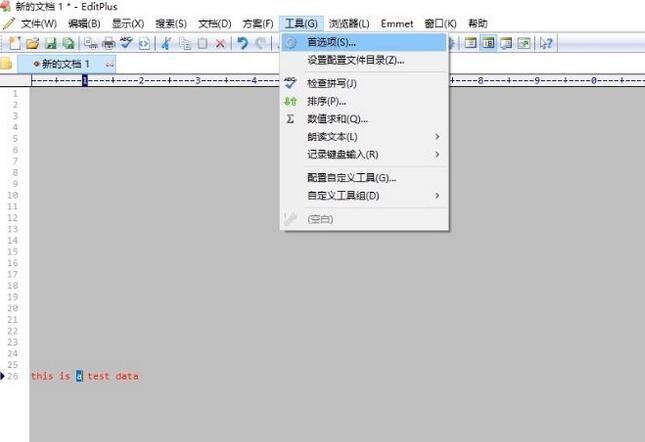The image size is (645, 442).
Task: Expand the 朗读文本(L) submenu arrow
Action: [437, 137]
